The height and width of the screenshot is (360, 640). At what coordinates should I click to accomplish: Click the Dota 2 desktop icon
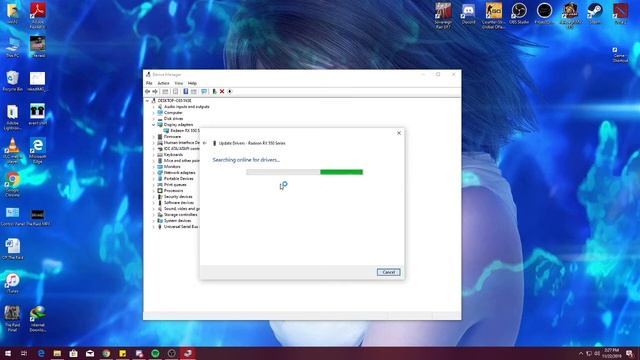point(620,13)
